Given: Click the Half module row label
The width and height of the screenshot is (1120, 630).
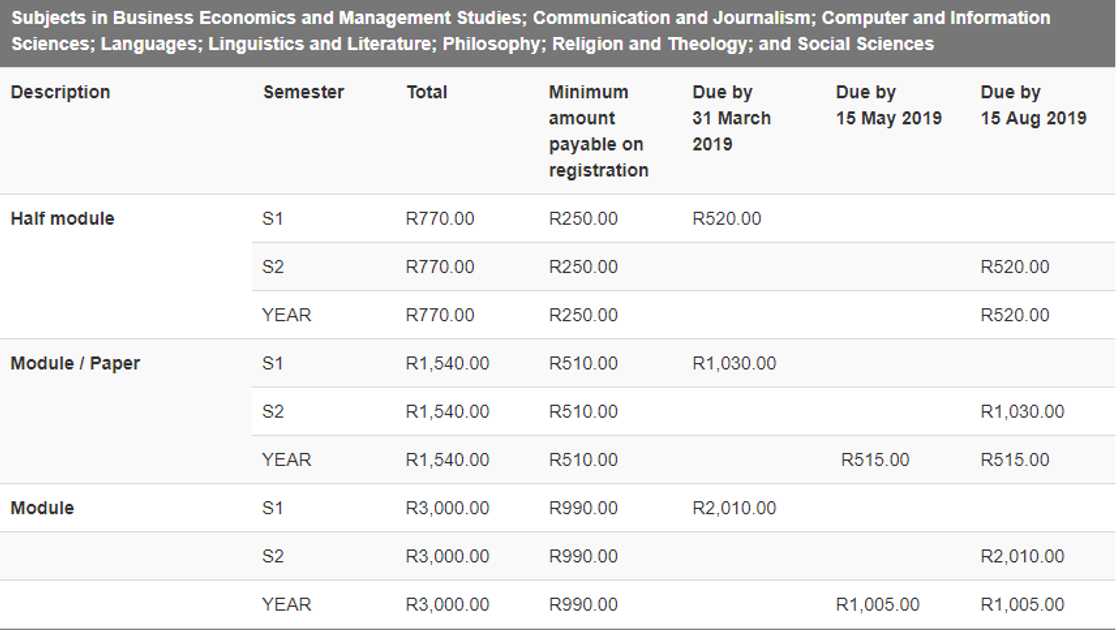Looking at the screenshot, I should 62,218.
